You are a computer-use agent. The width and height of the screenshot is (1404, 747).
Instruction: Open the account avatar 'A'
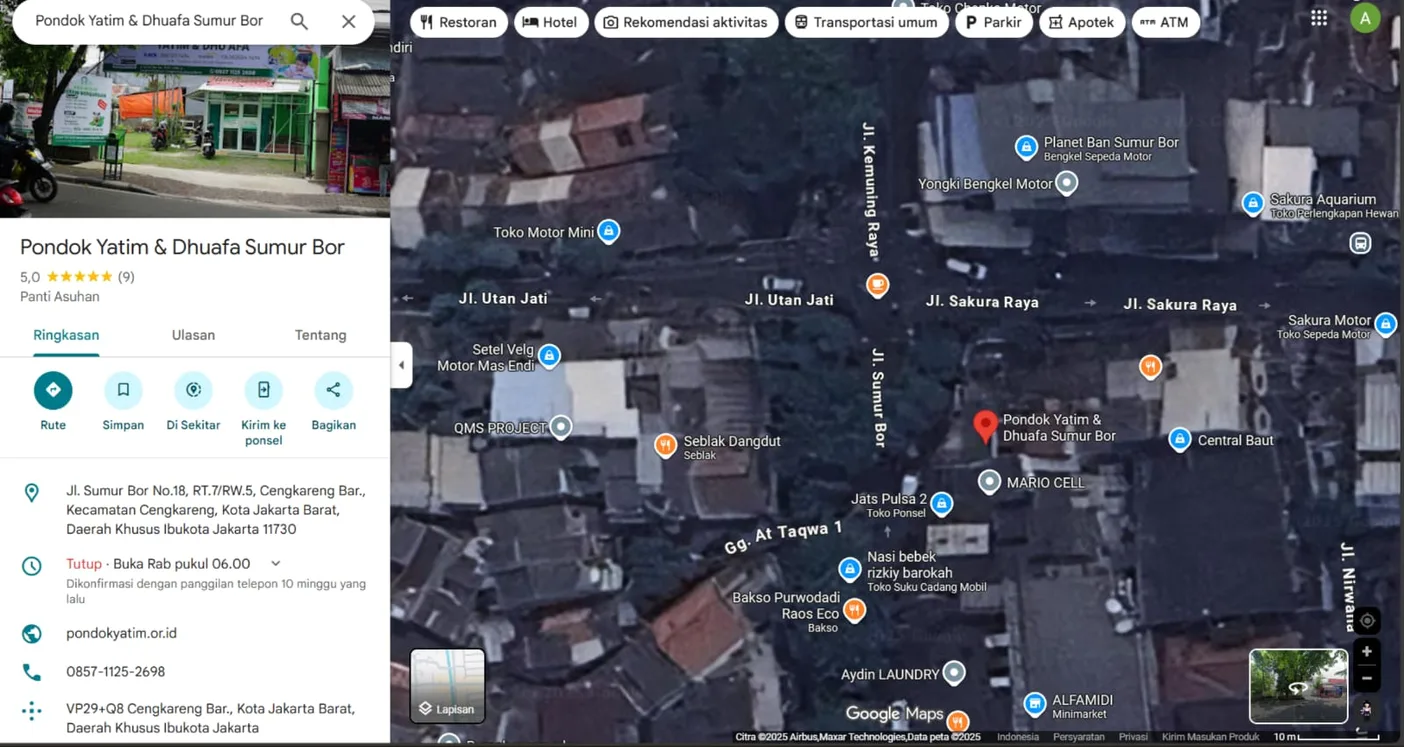coord(1365,18)
